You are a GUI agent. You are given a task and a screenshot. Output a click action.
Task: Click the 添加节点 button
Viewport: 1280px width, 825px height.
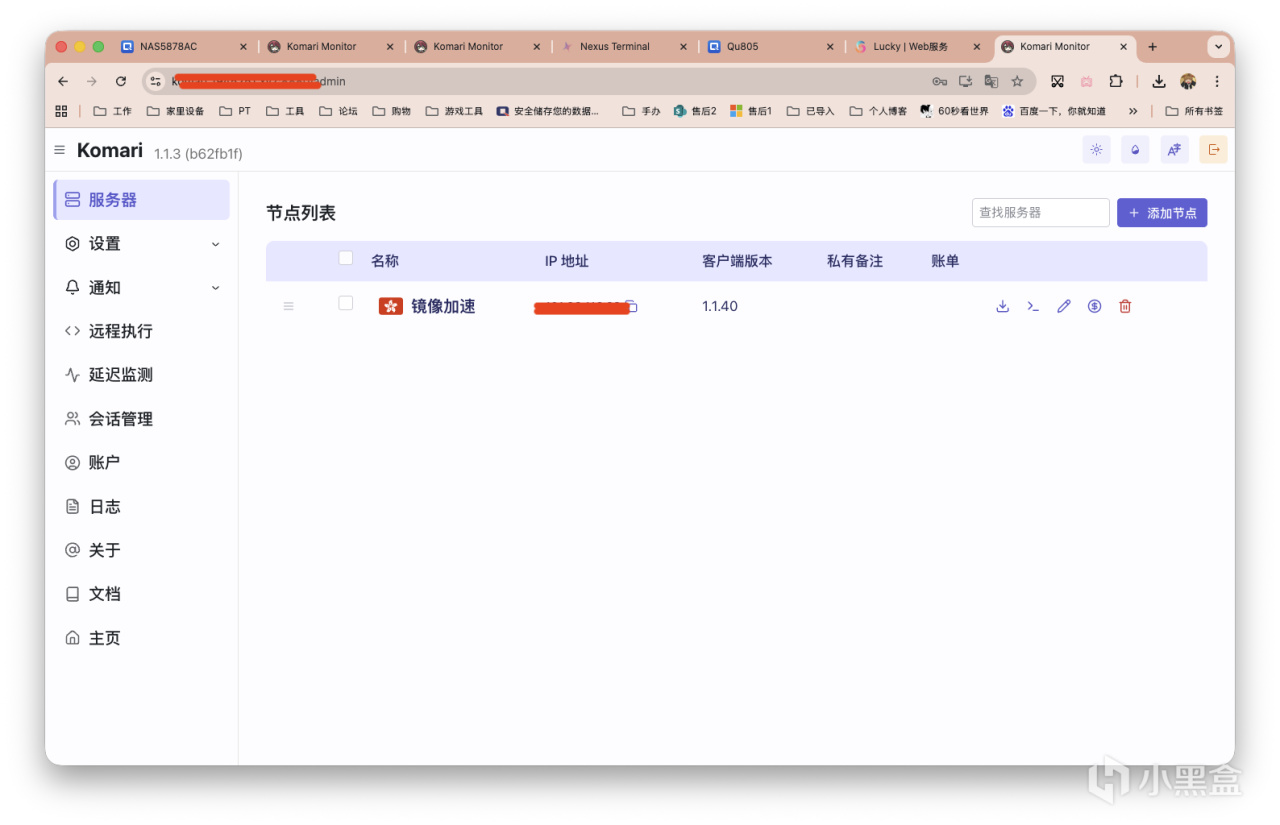pyautogui.click(x=1162, y=213)
